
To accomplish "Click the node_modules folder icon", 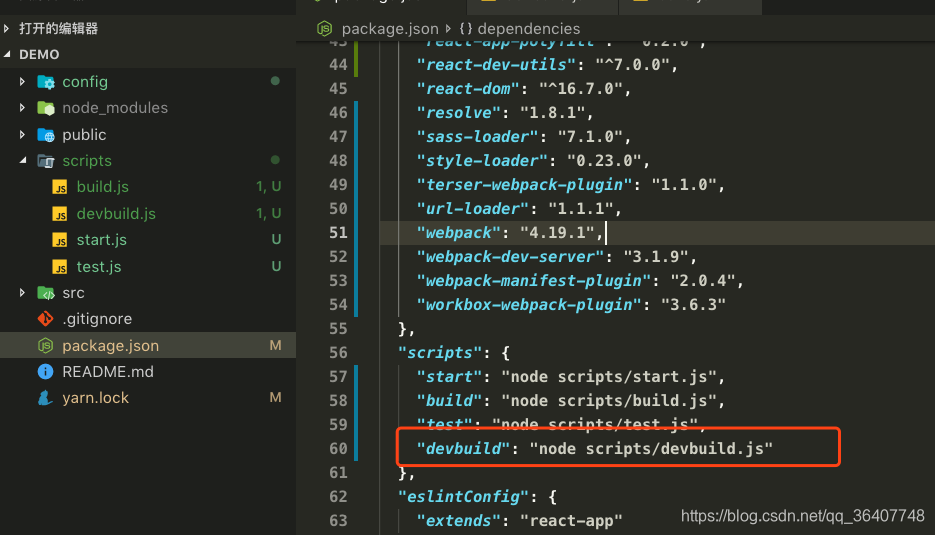I will [x=46, y=108].
